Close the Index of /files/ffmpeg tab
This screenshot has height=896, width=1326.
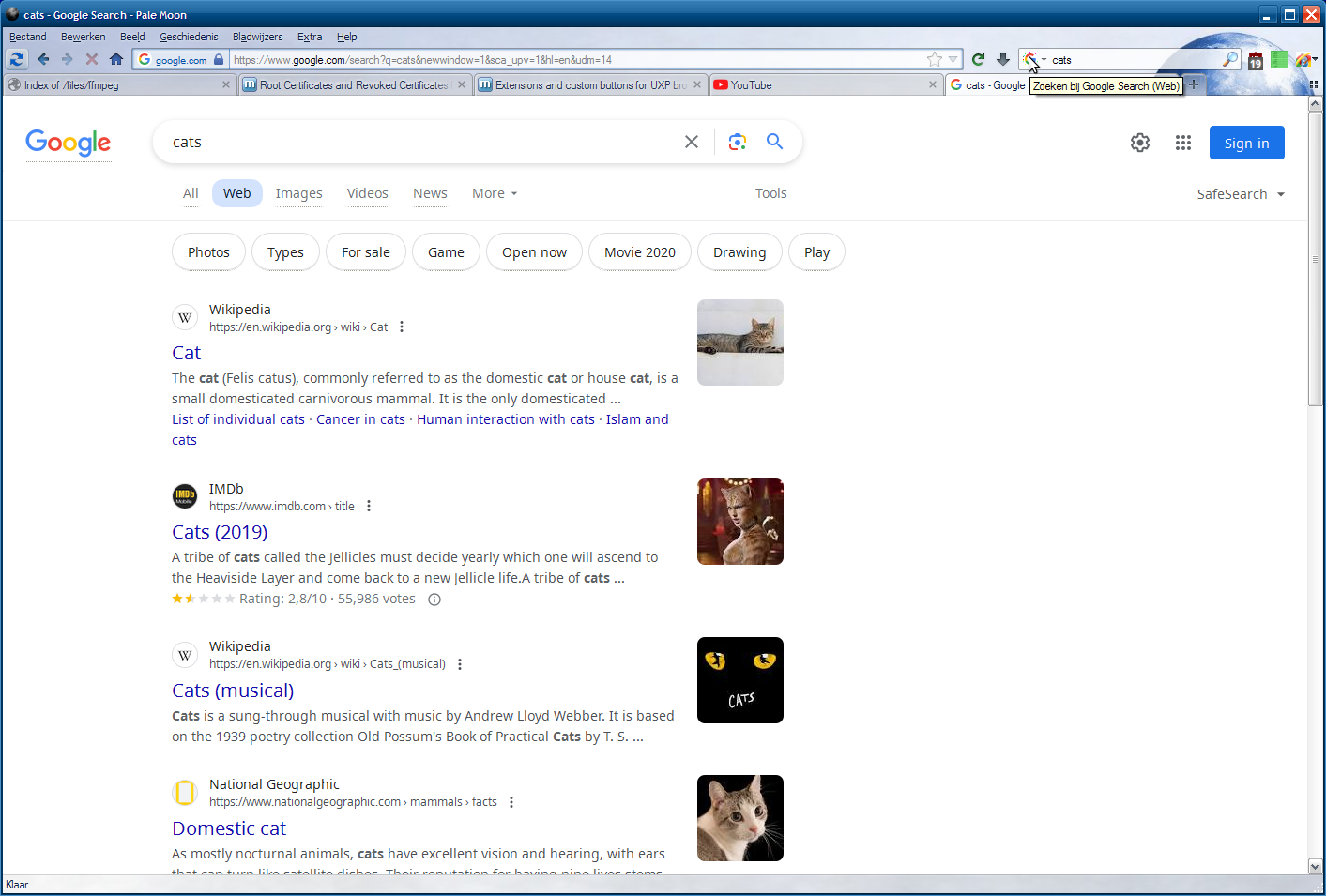click(226, 84)
